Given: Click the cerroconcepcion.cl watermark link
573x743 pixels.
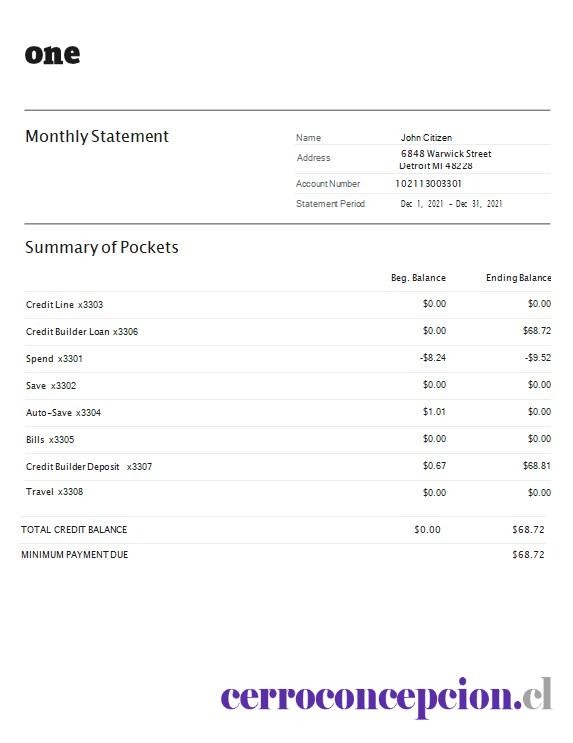Looking at the screenshot, I should tap(386, 697).
